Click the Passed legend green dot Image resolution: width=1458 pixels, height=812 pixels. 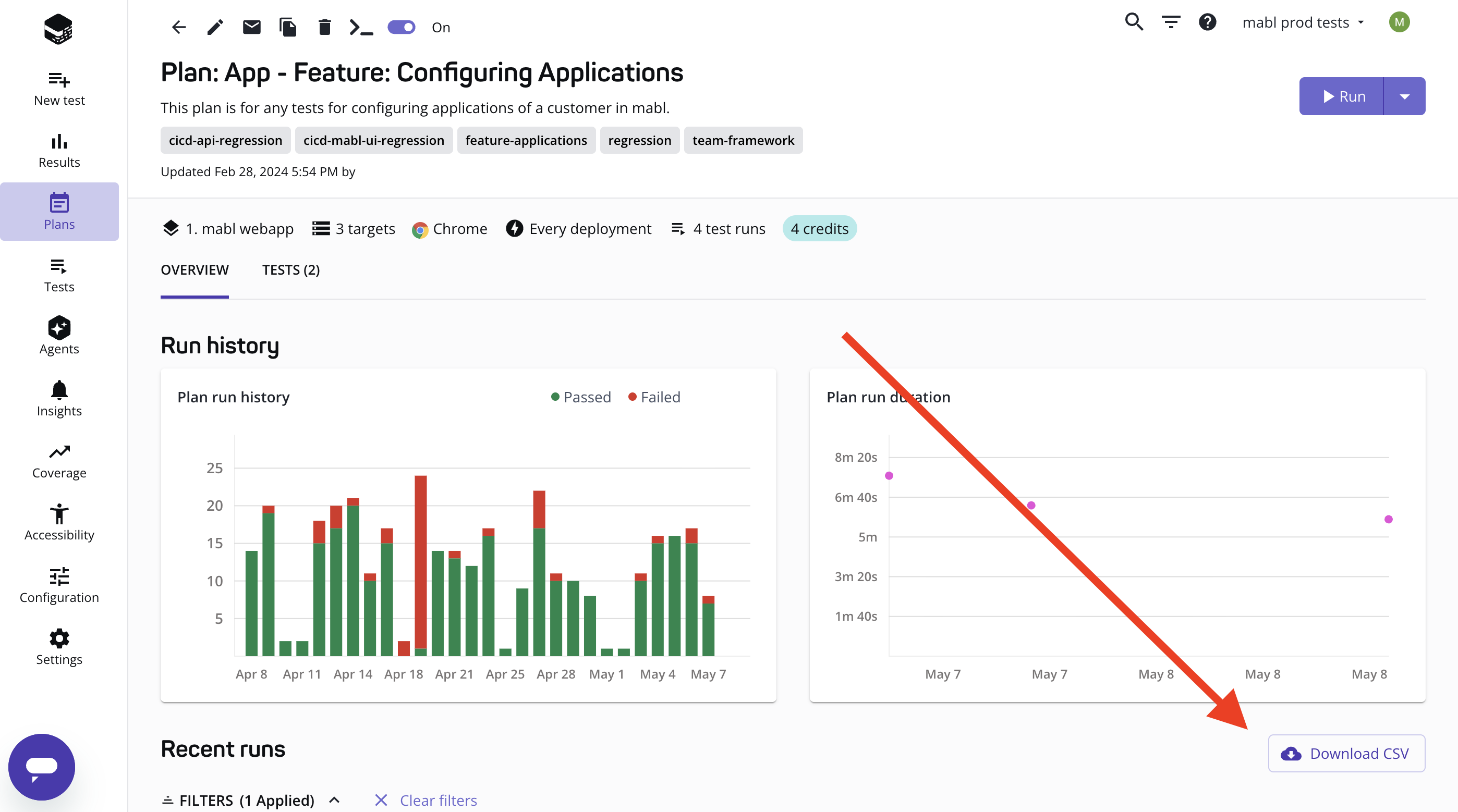(x=555, y=397)
